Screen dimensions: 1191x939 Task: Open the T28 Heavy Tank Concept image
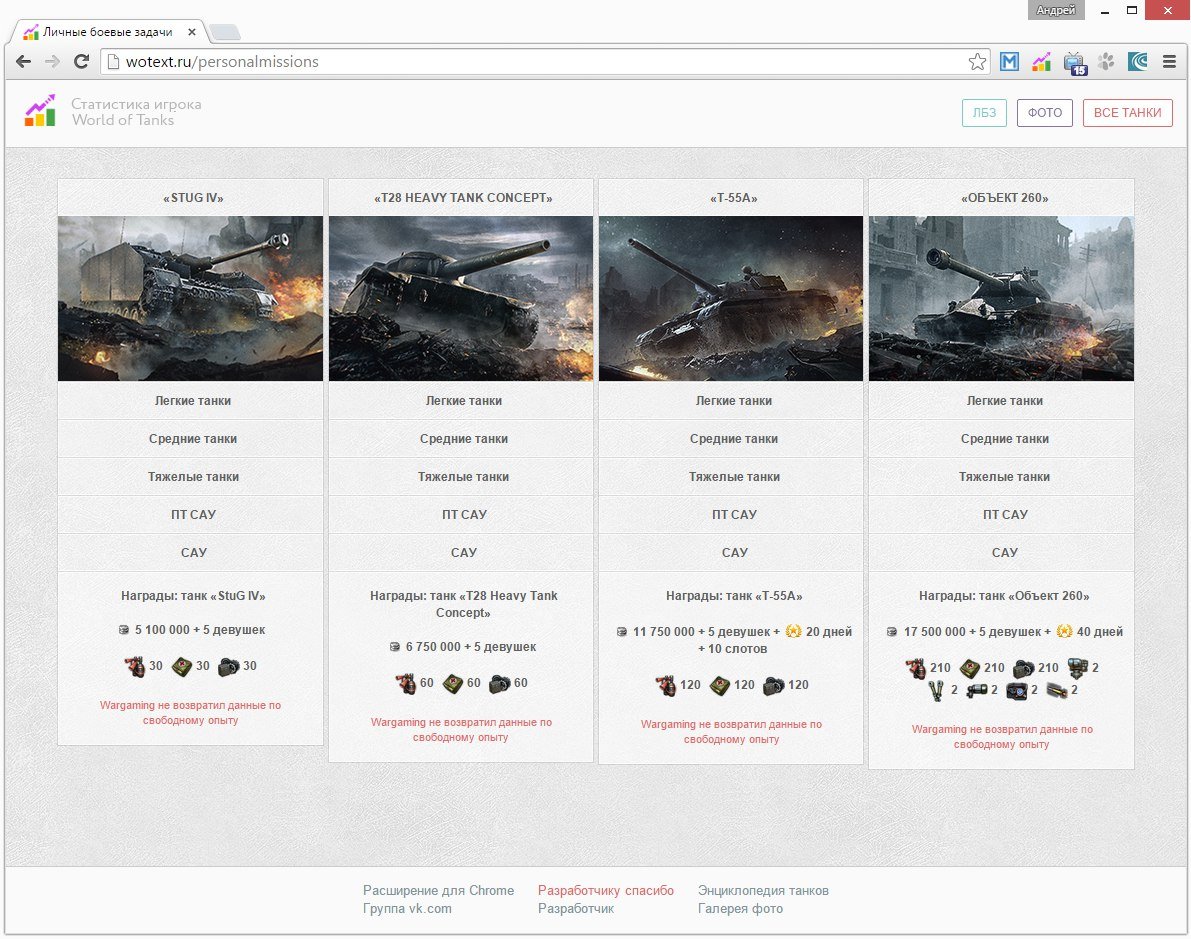461,299
